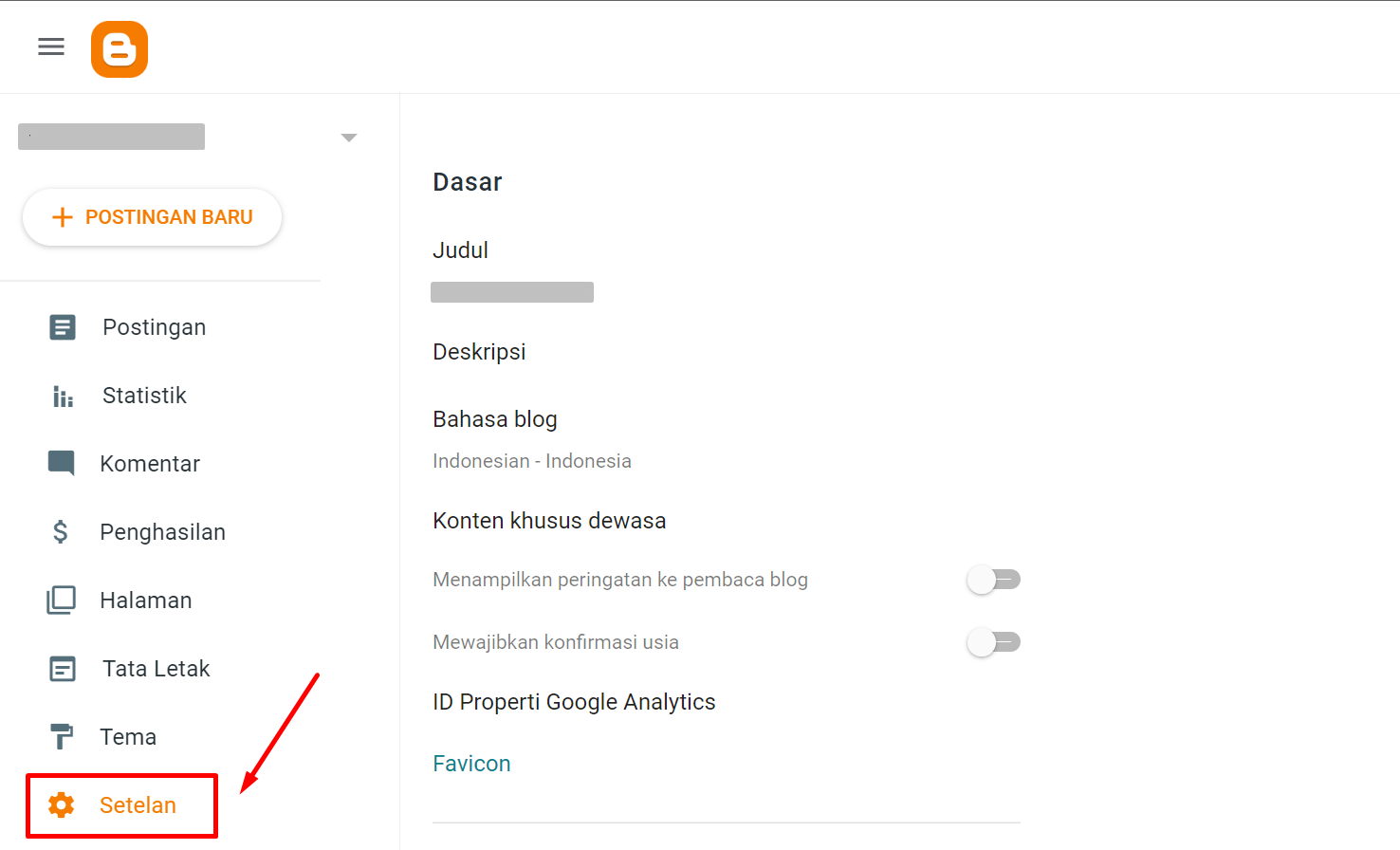The height and width of the screenshot is (850, 1400).
Task: Click the POSTINGAN BARU button
Action: [152, 217]
